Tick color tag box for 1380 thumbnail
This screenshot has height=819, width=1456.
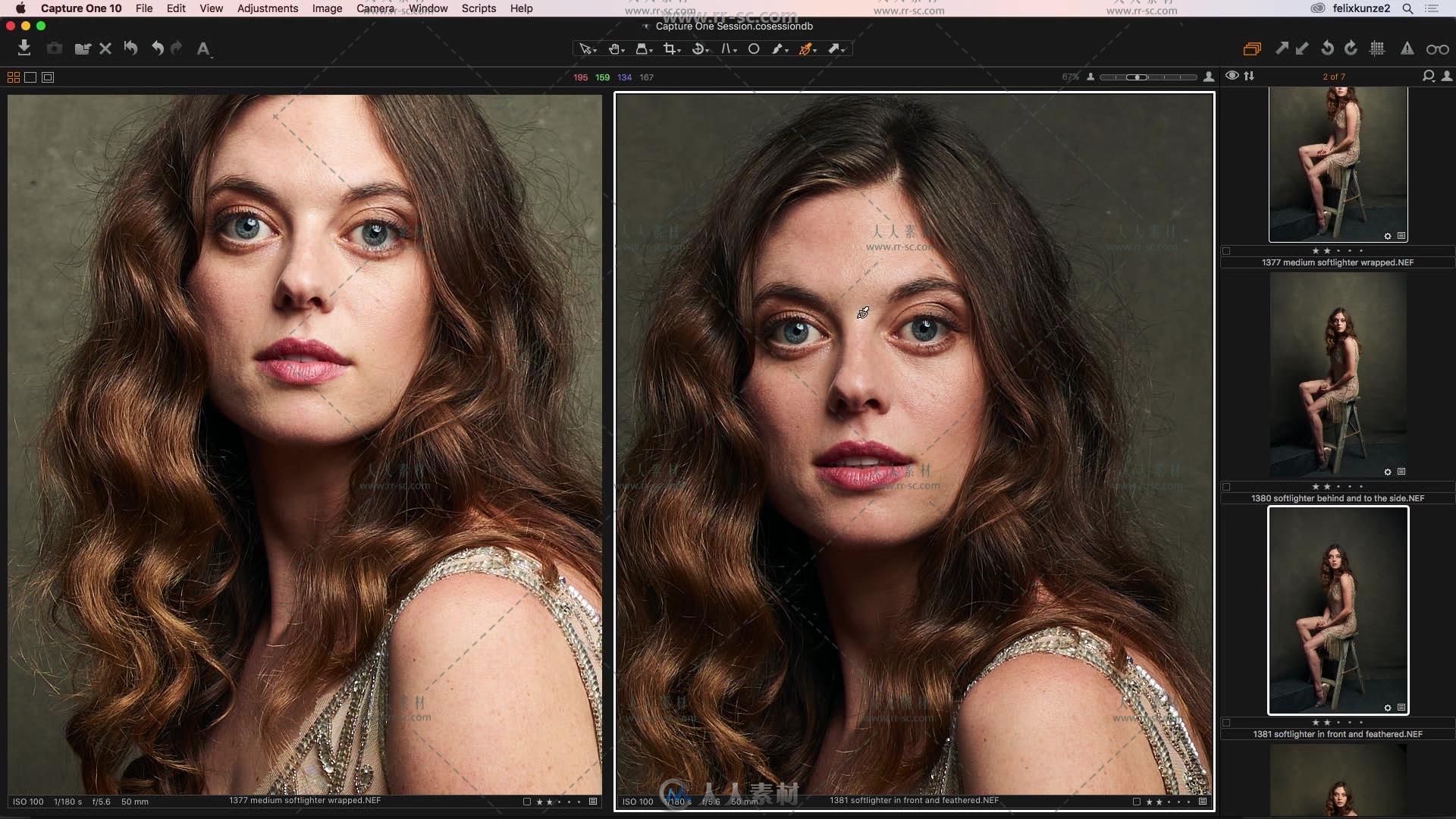click(x=1226, y=487)
